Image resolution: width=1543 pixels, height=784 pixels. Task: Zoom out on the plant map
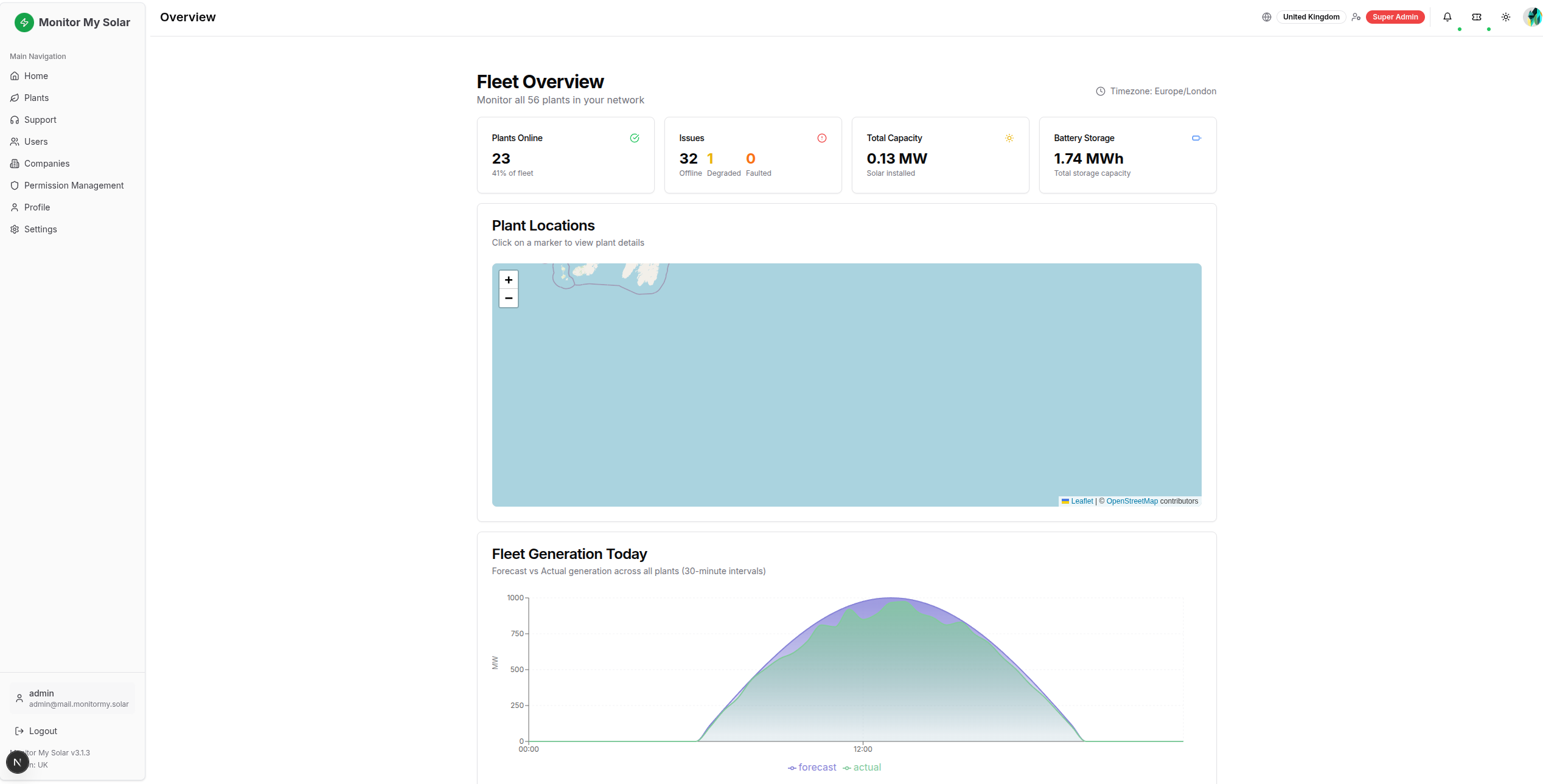[509, 299]
